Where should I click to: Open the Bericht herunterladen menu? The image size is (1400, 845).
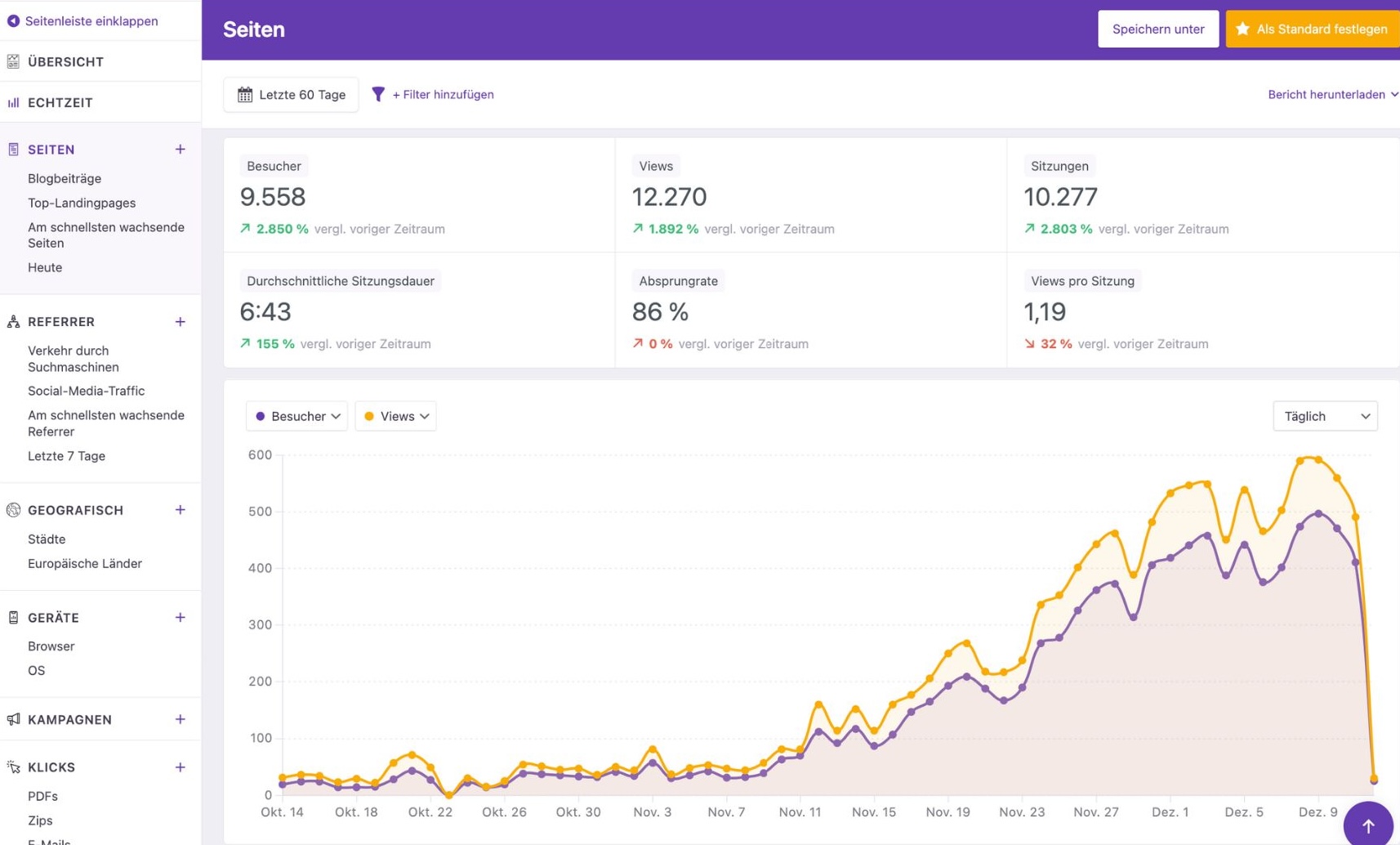[x=1331, y=95]
